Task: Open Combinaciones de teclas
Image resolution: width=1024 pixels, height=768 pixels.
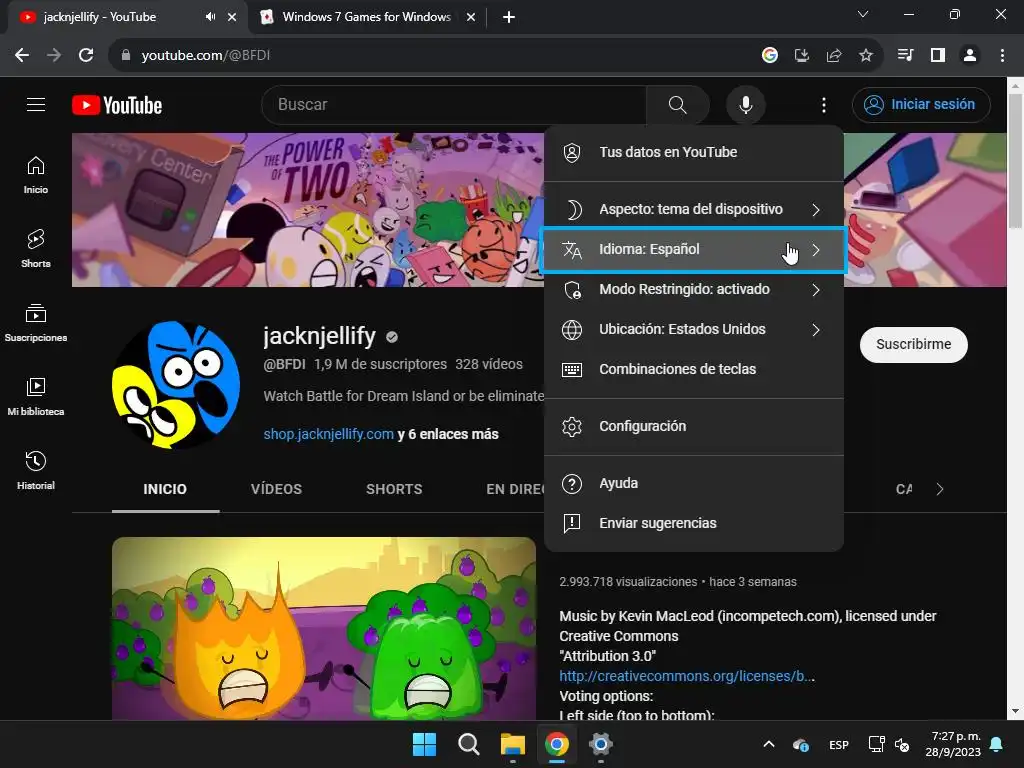Action: 694,369
